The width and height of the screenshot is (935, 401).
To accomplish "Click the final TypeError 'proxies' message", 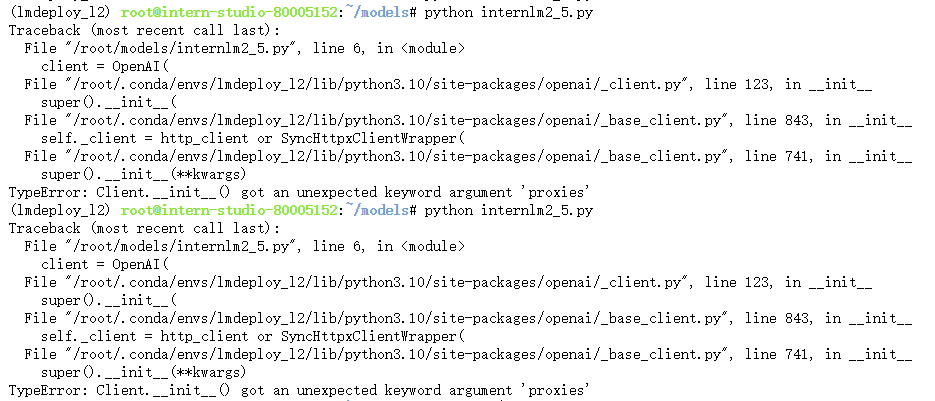I will [298, 390].
